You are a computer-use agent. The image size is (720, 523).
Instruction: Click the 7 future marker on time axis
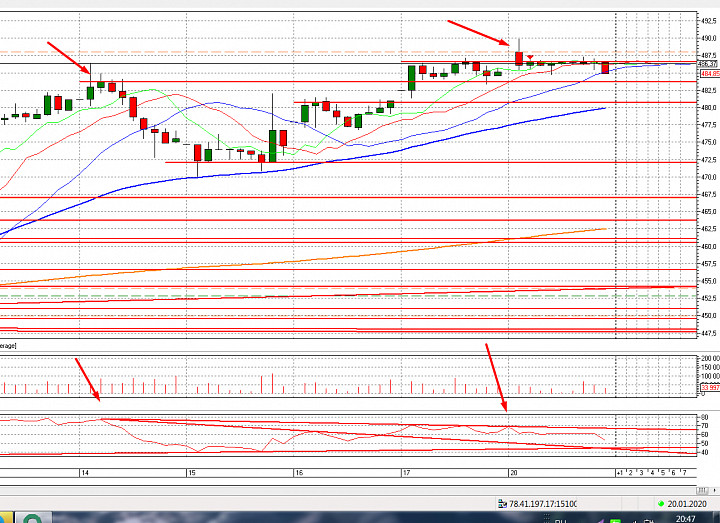pos(684,472)
